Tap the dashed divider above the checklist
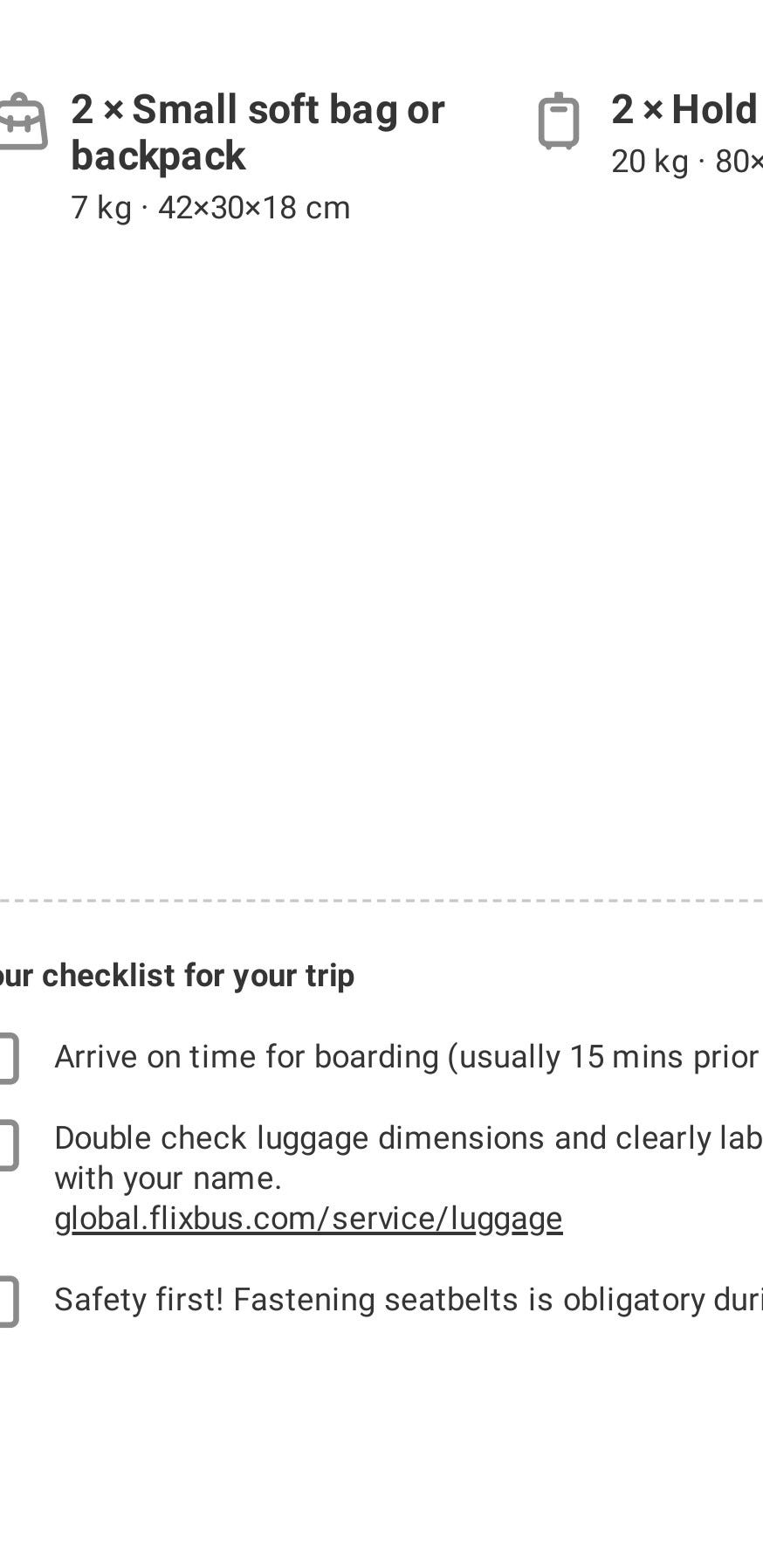The height and width of the screenshot is (1568, 763). [x=381, y=899]
